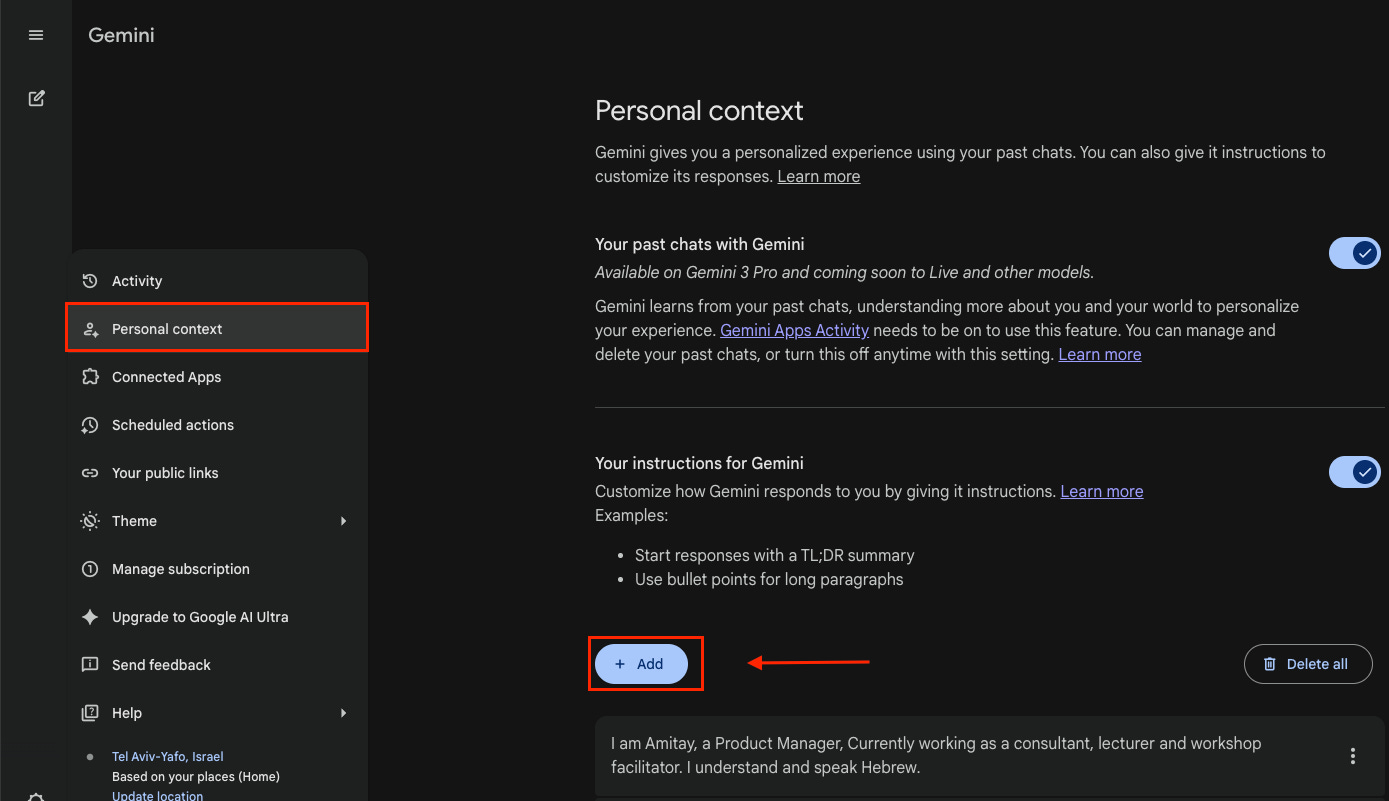Click the Personal context person icon

(90, 329)
